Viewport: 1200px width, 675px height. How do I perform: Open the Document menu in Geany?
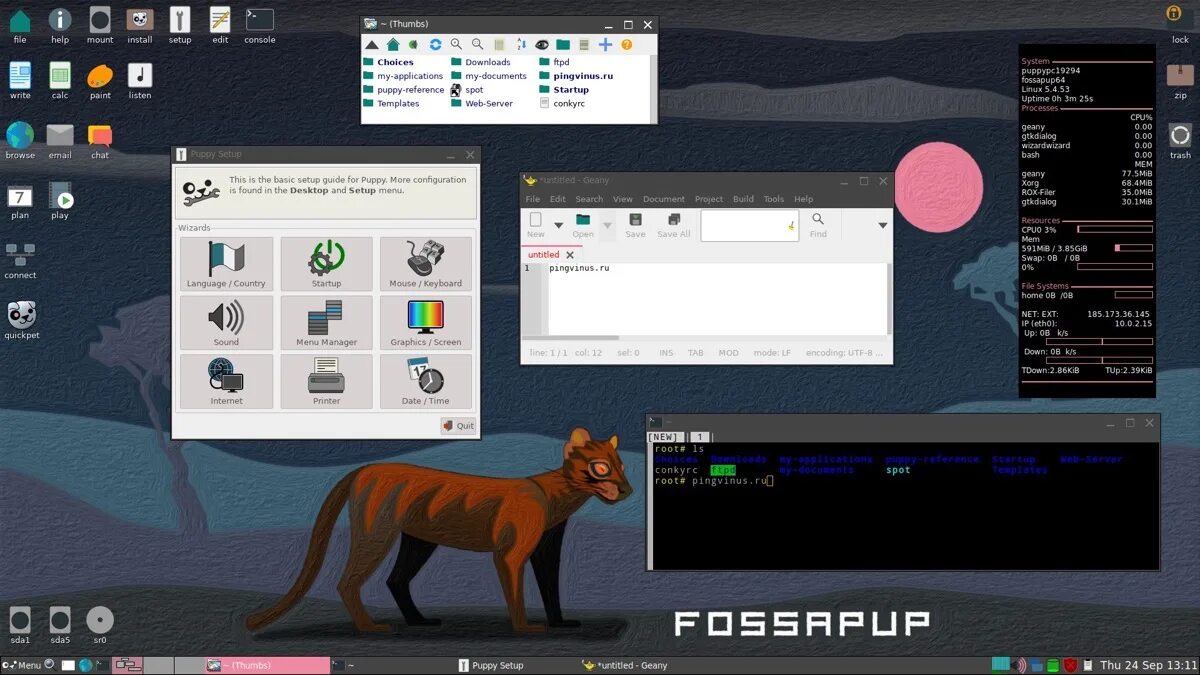tap(664, 199)
